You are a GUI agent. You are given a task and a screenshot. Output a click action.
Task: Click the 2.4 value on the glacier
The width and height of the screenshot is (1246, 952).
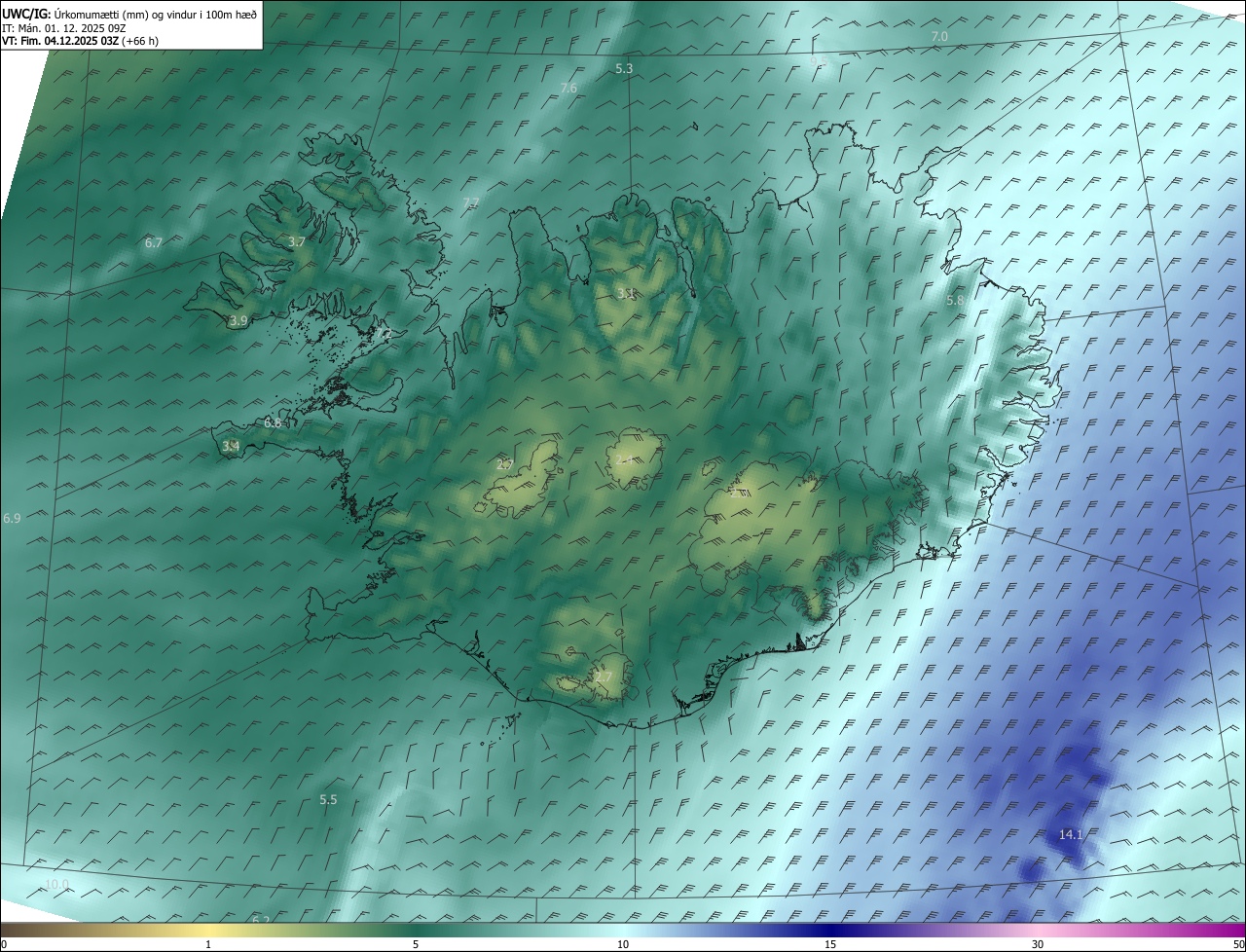pyautogui.click(x=624, y=458)
